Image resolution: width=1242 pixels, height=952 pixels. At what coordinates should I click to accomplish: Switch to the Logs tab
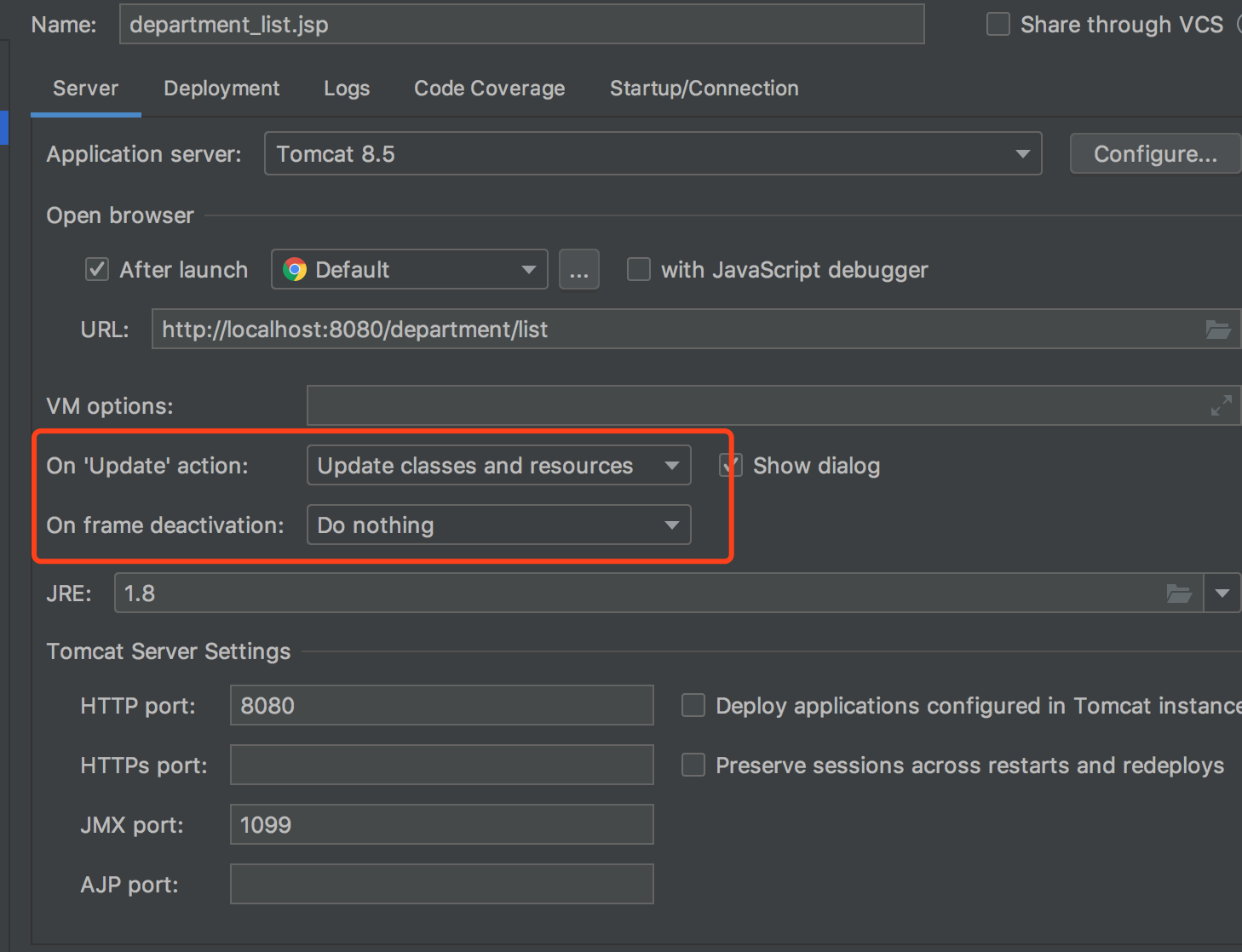coord(347,89)
